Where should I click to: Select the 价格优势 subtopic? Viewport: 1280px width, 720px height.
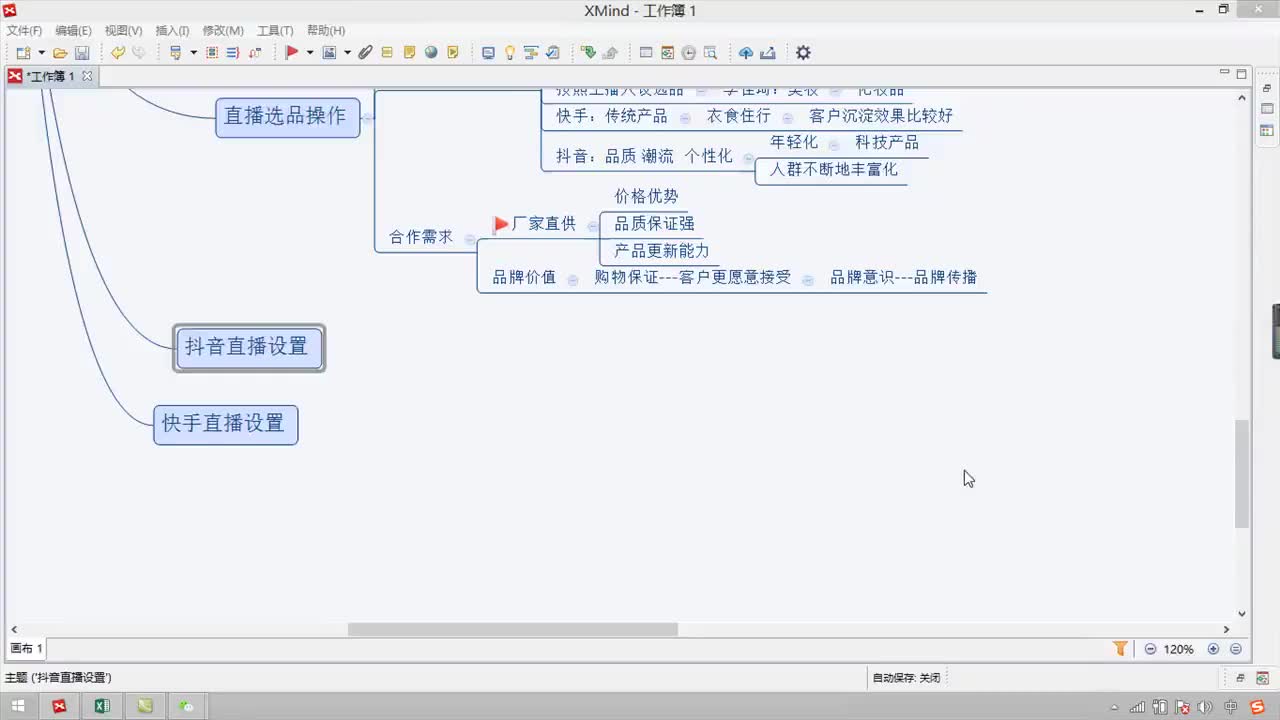pyautogui.click(x=646, y=196)
